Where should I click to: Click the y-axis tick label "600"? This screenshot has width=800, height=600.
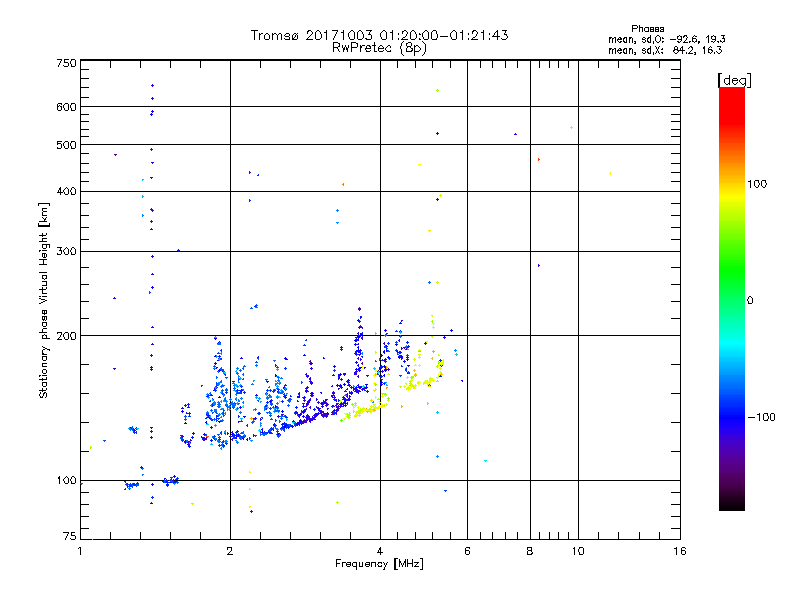(x=66, y=107)
